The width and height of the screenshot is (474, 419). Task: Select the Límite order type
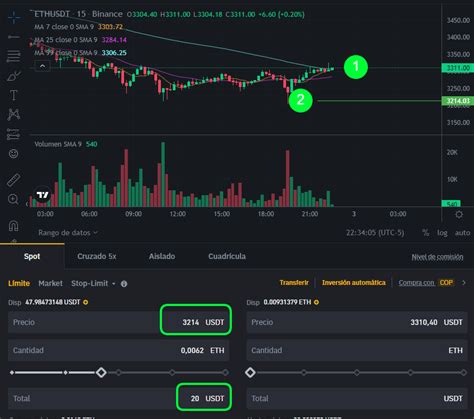click(19, 283)
